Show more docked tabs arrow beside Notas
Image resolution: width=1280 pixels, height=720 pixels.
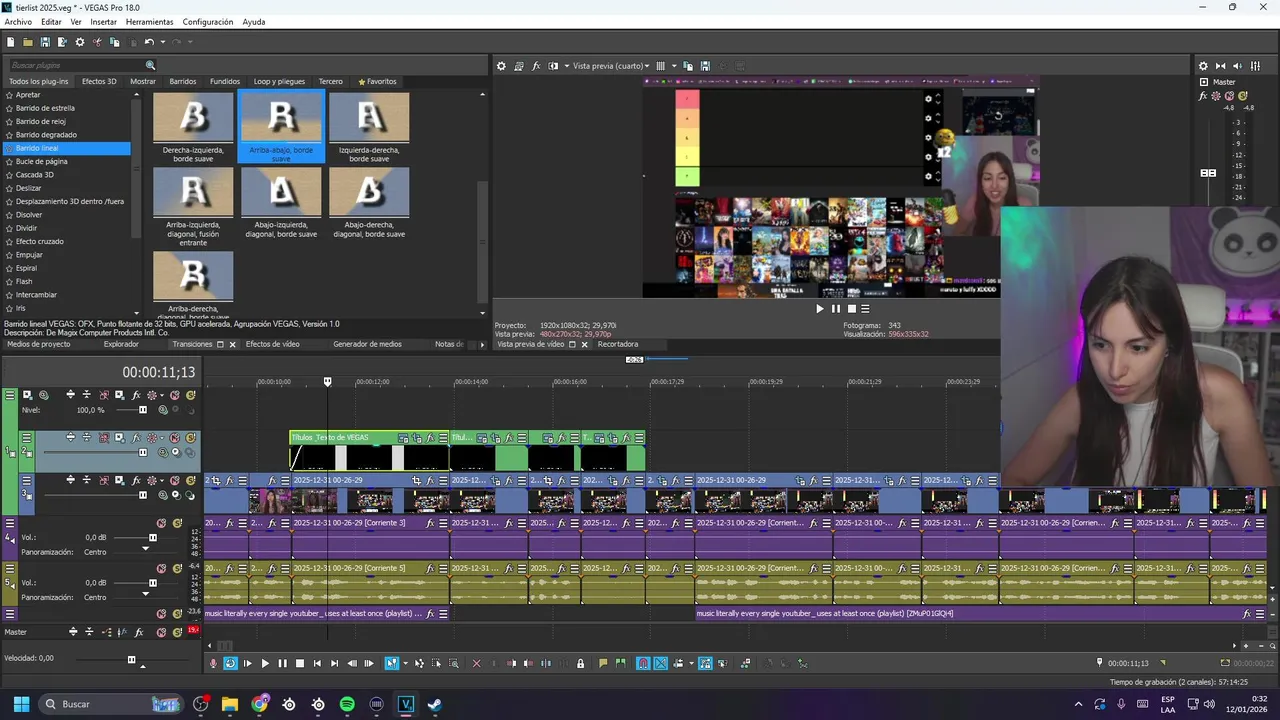pos(482,344)
